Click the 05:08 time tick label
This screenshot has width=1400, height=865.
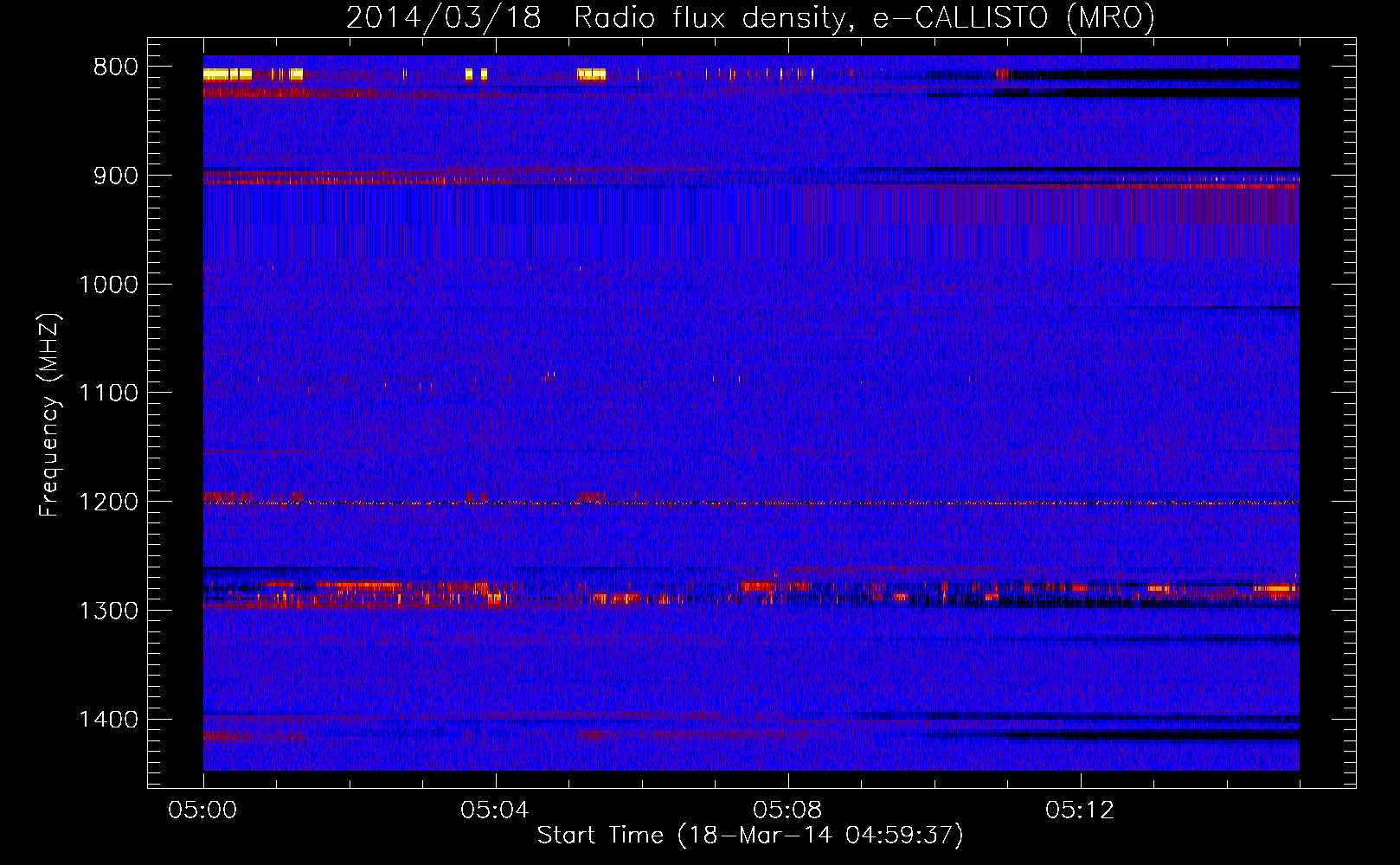[x=787, y=811]
